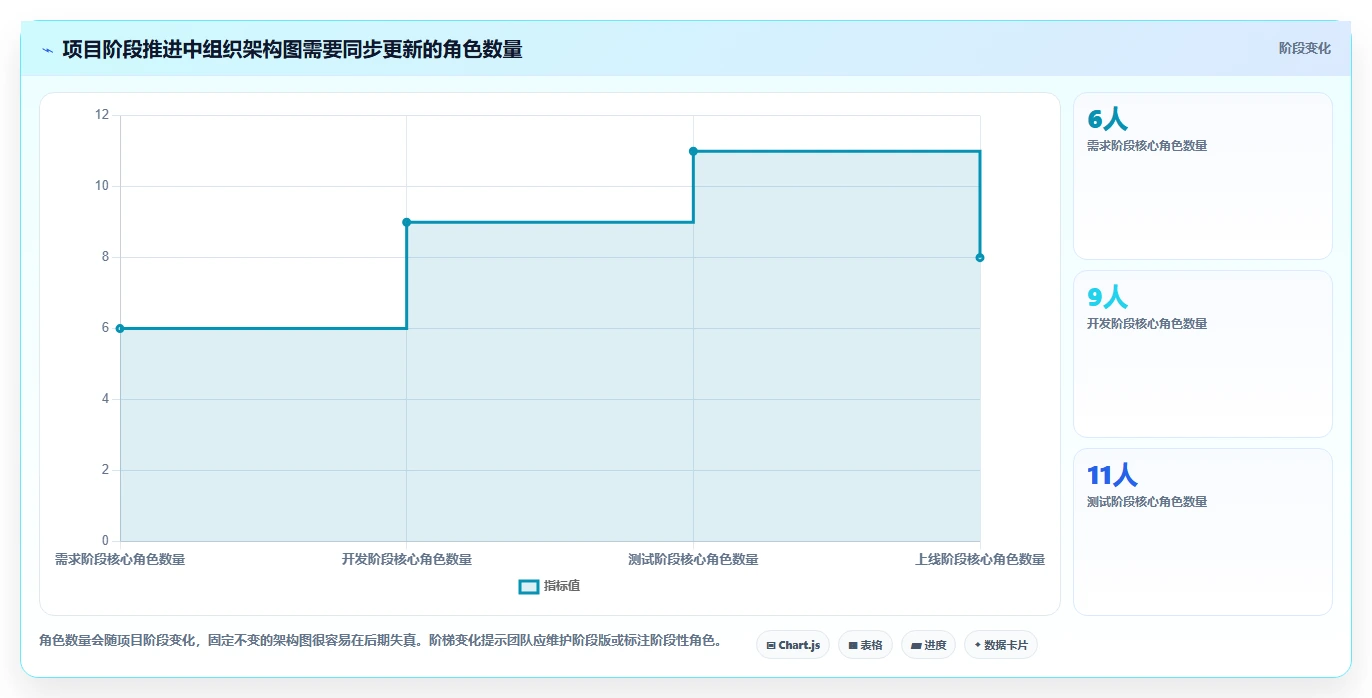Click card caption 开发阶段核心角色数量
This screenshot has height=698, width=1372.
click(x=1147, y=324)
